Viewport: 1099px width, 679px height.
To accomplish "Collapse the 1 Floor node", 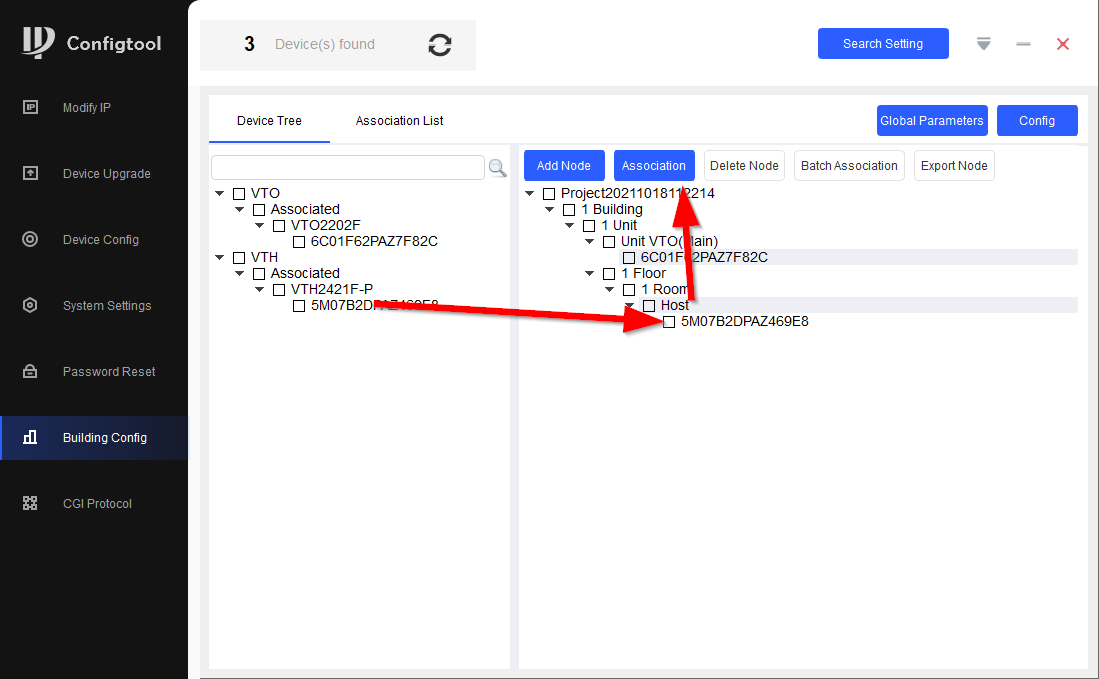I will coord(589,273).
